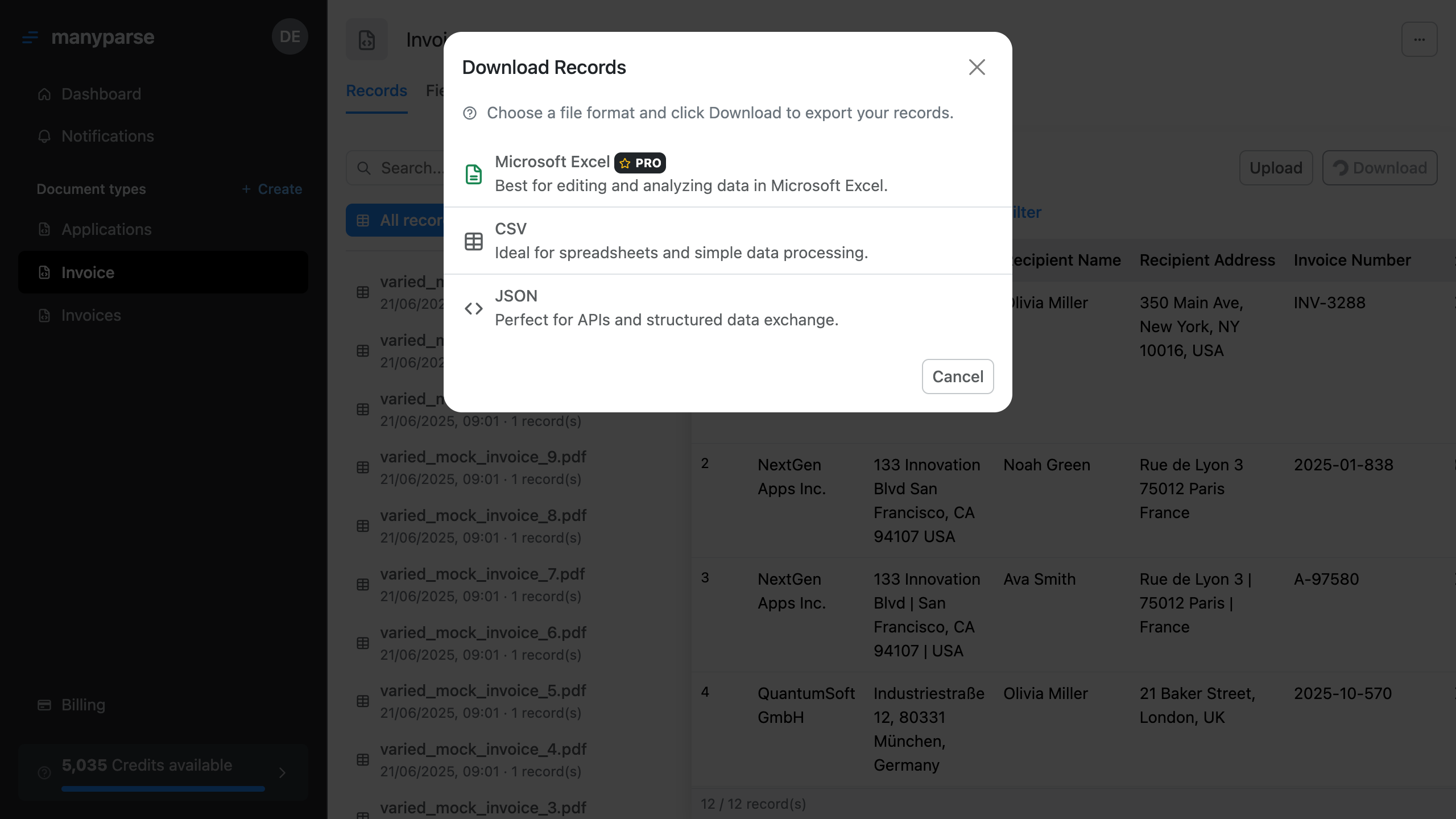
Task: Click the Invoices document icon
Action: coord(44,315)
